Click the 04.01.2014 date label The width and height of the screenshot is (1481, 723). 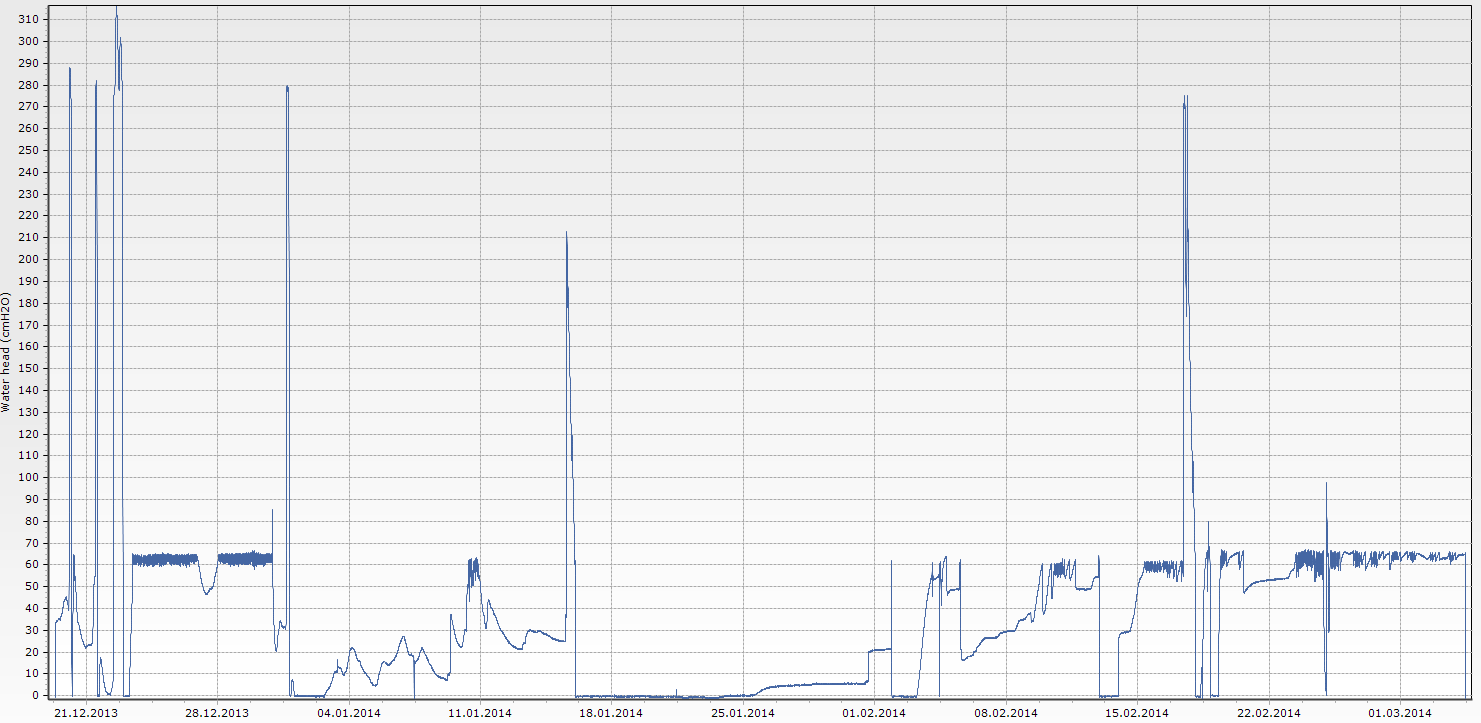coord(349,713)
